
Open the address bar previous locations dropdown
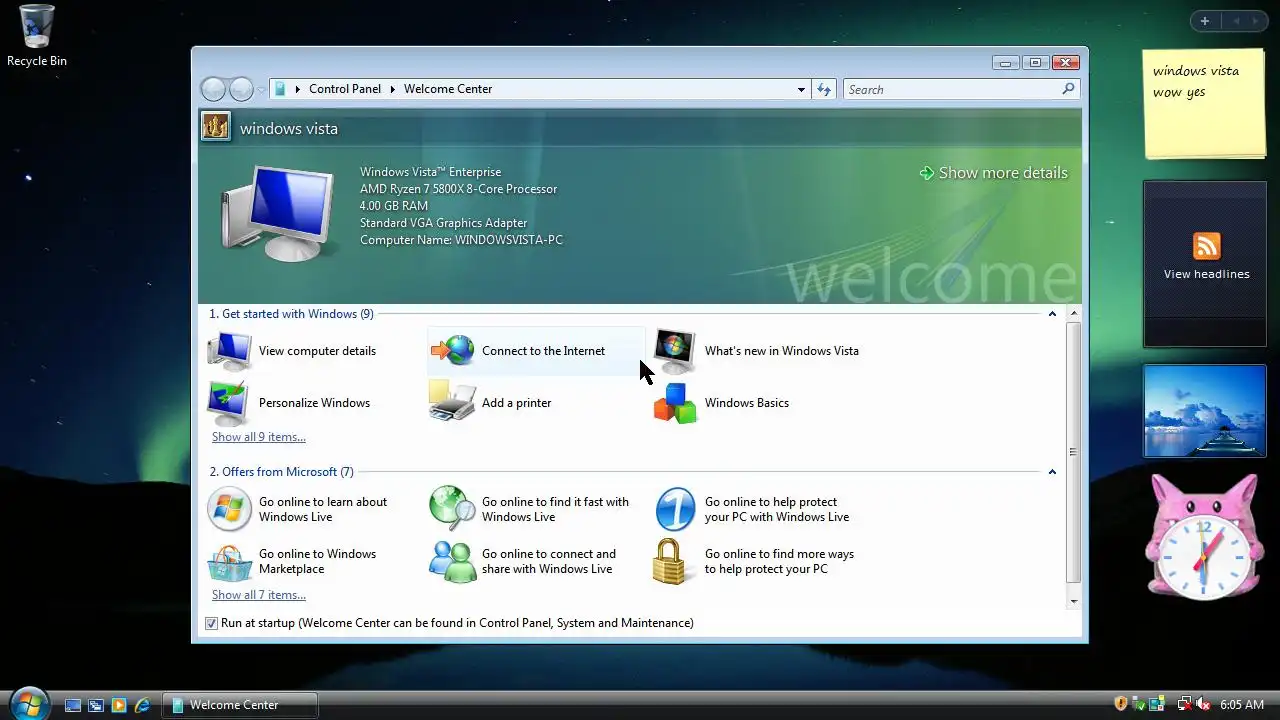tap(801, 89)
